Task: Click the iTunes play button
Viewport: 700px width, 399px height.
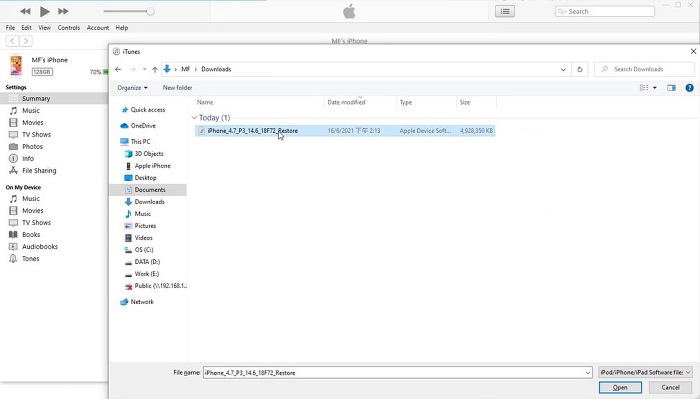Action: (x=45, y=11)
